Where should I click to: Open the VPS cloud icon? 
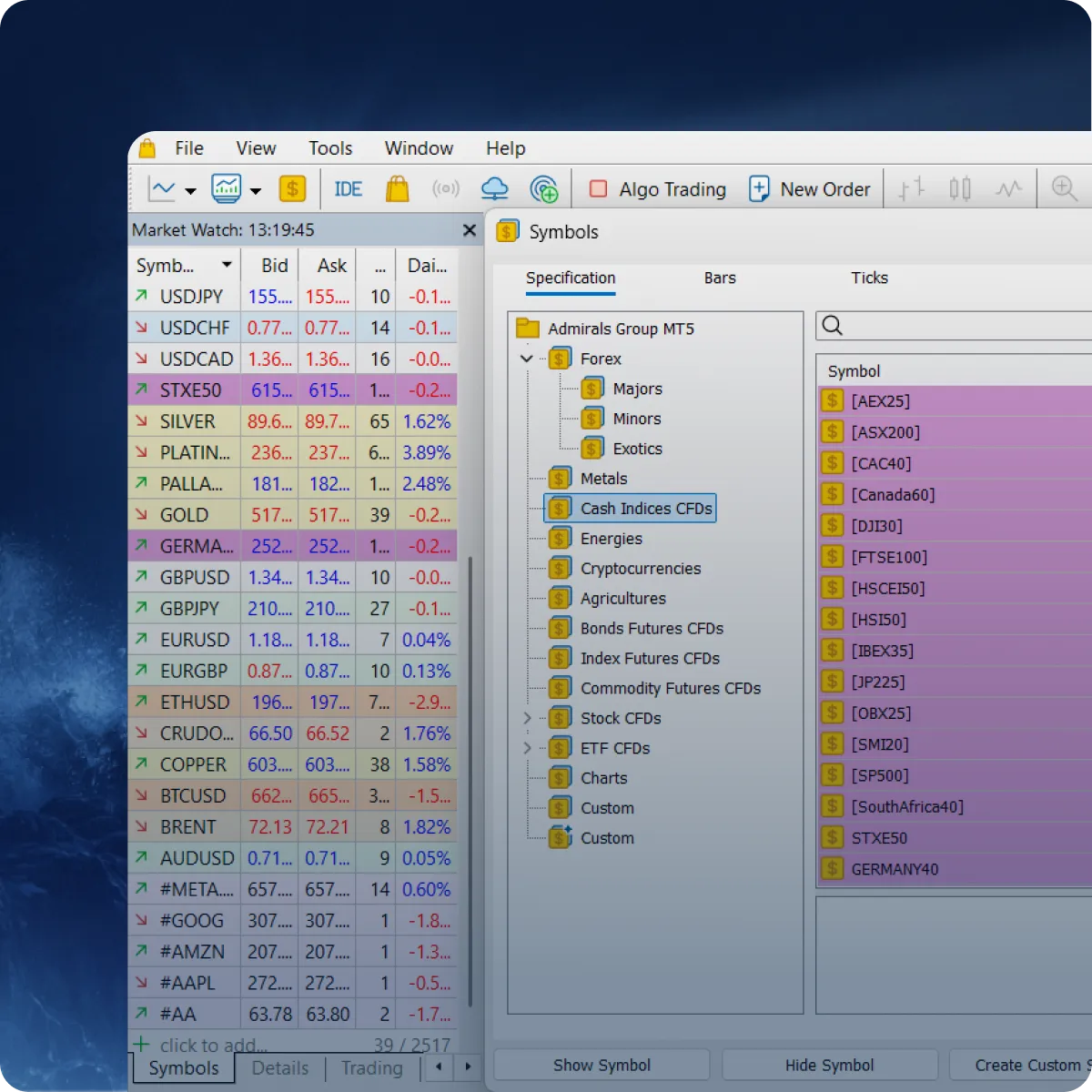pos(494,189)
